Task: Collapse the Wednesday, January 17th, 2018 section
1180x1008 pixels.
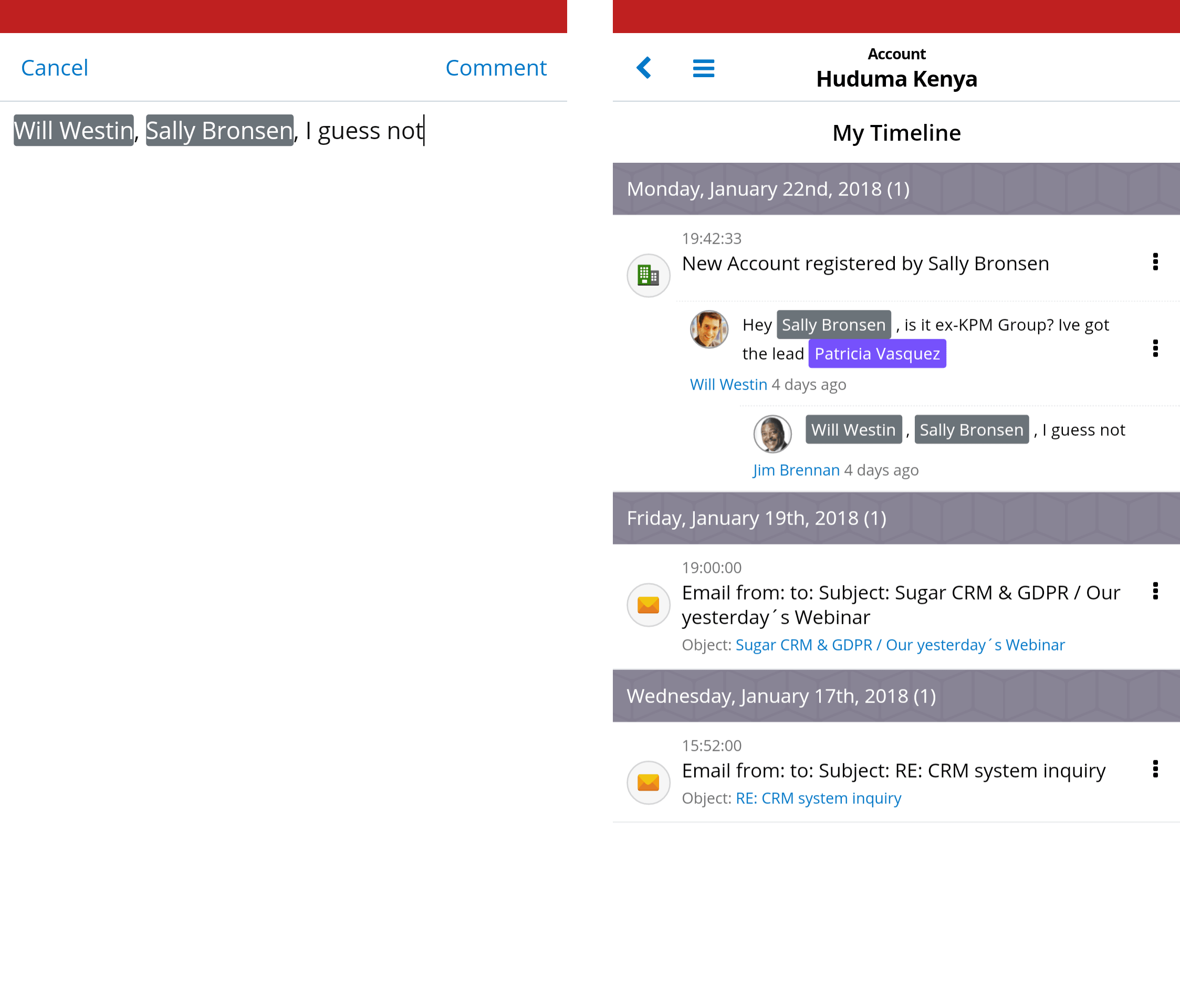Action: pyautogui.click(x=896, y=695)
